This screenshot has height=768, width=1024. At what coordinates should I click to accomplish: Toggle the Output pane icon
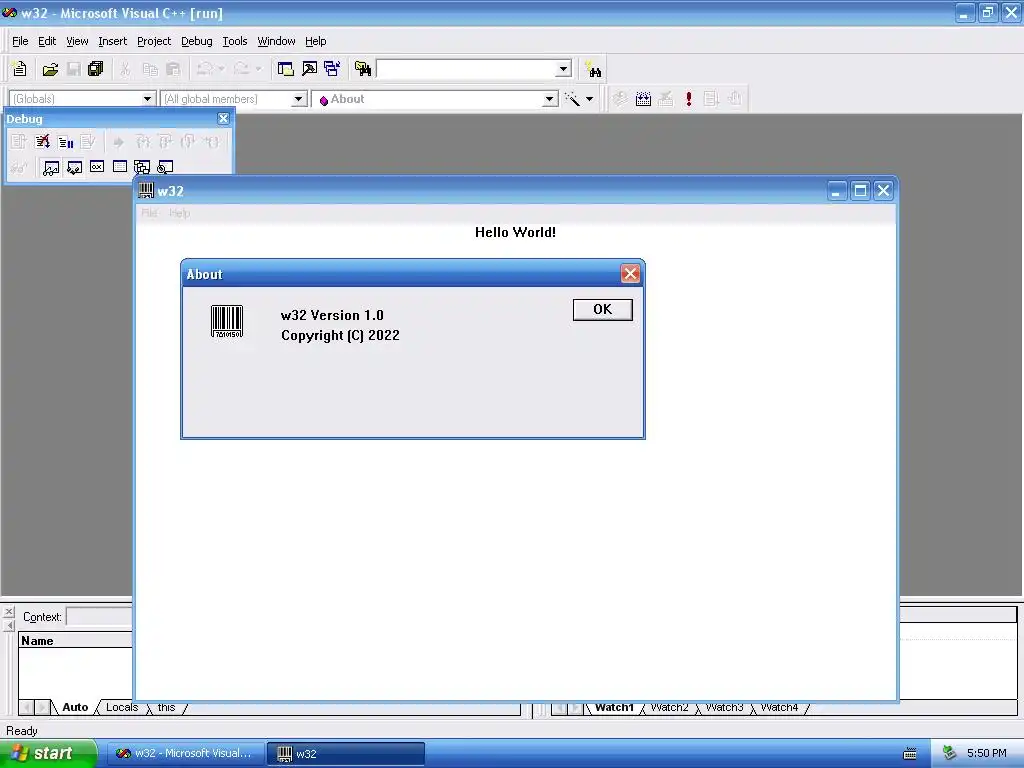pyautogui.click(x=309, y=69)
